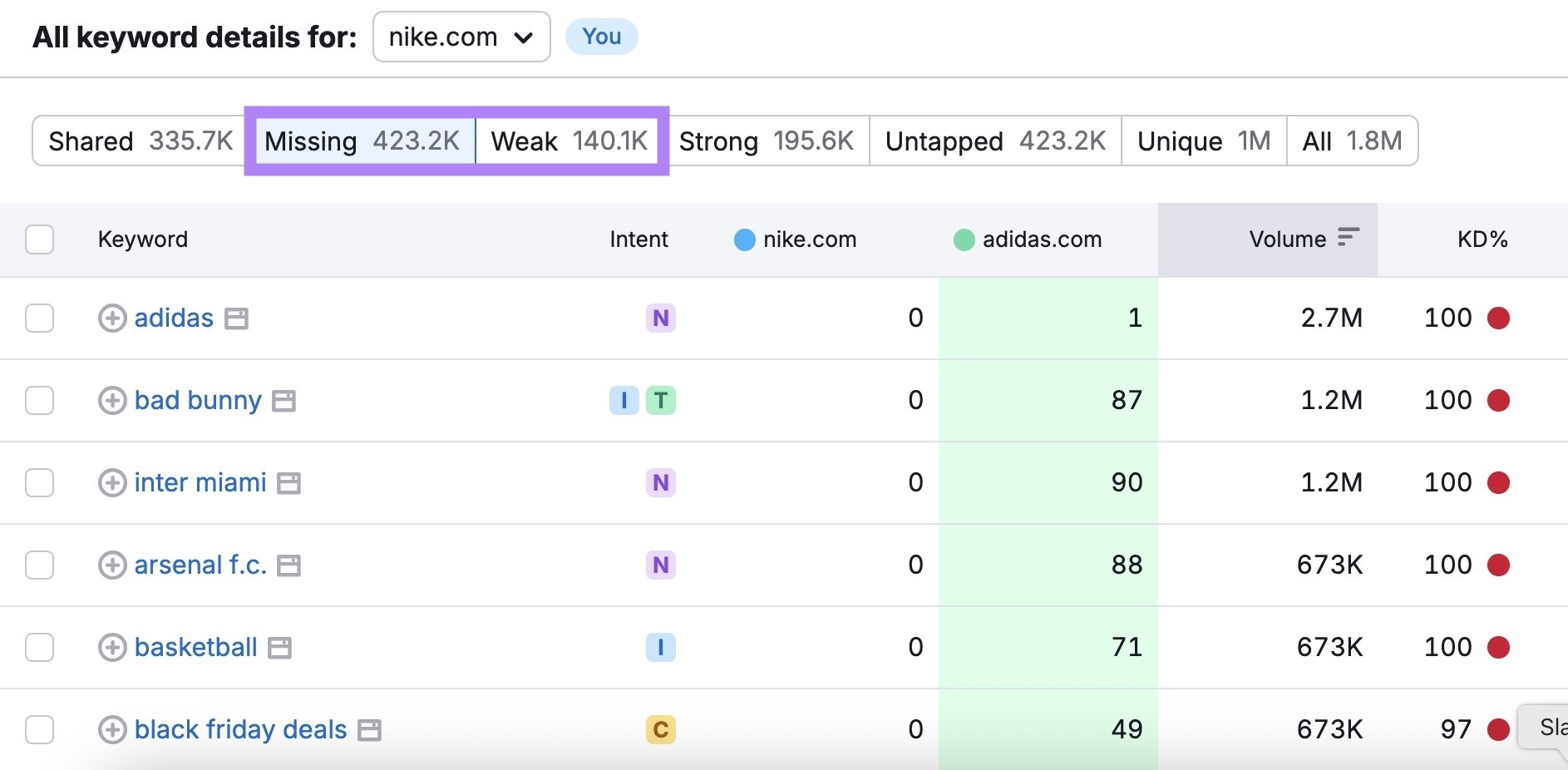Click the green adidas.com legend dot

coord(964,239)
